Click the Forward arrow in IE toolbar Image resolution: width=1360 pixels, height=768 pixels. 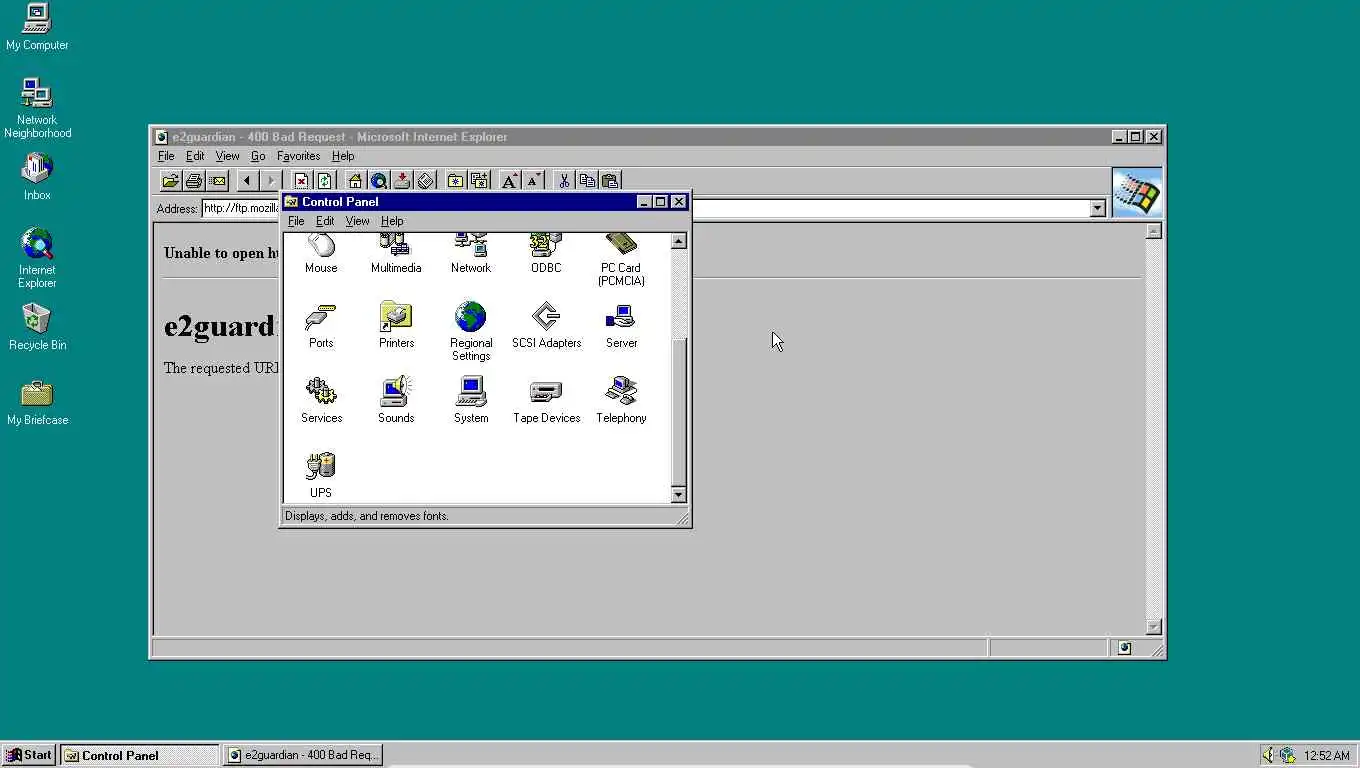point(270,180)
